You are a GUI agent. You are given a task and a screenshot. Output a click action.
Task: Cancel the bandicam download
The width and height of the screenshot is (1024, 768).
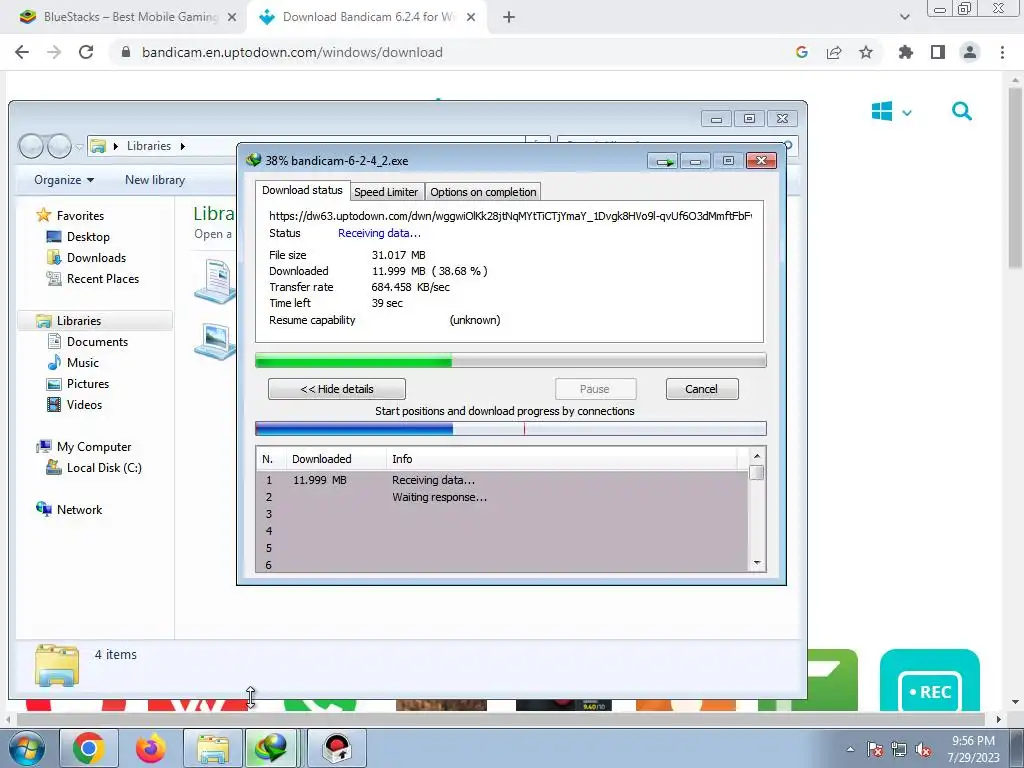click(702, 389)
